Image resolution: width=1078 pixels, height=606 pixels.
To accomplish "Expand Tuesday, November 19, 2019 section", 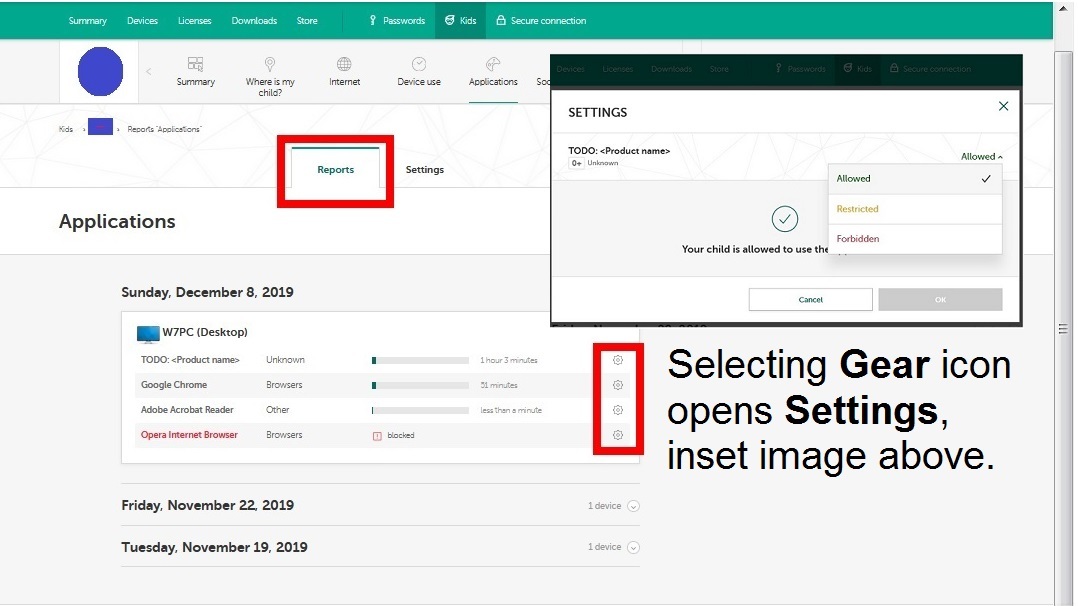I will (x=633, y=548).
